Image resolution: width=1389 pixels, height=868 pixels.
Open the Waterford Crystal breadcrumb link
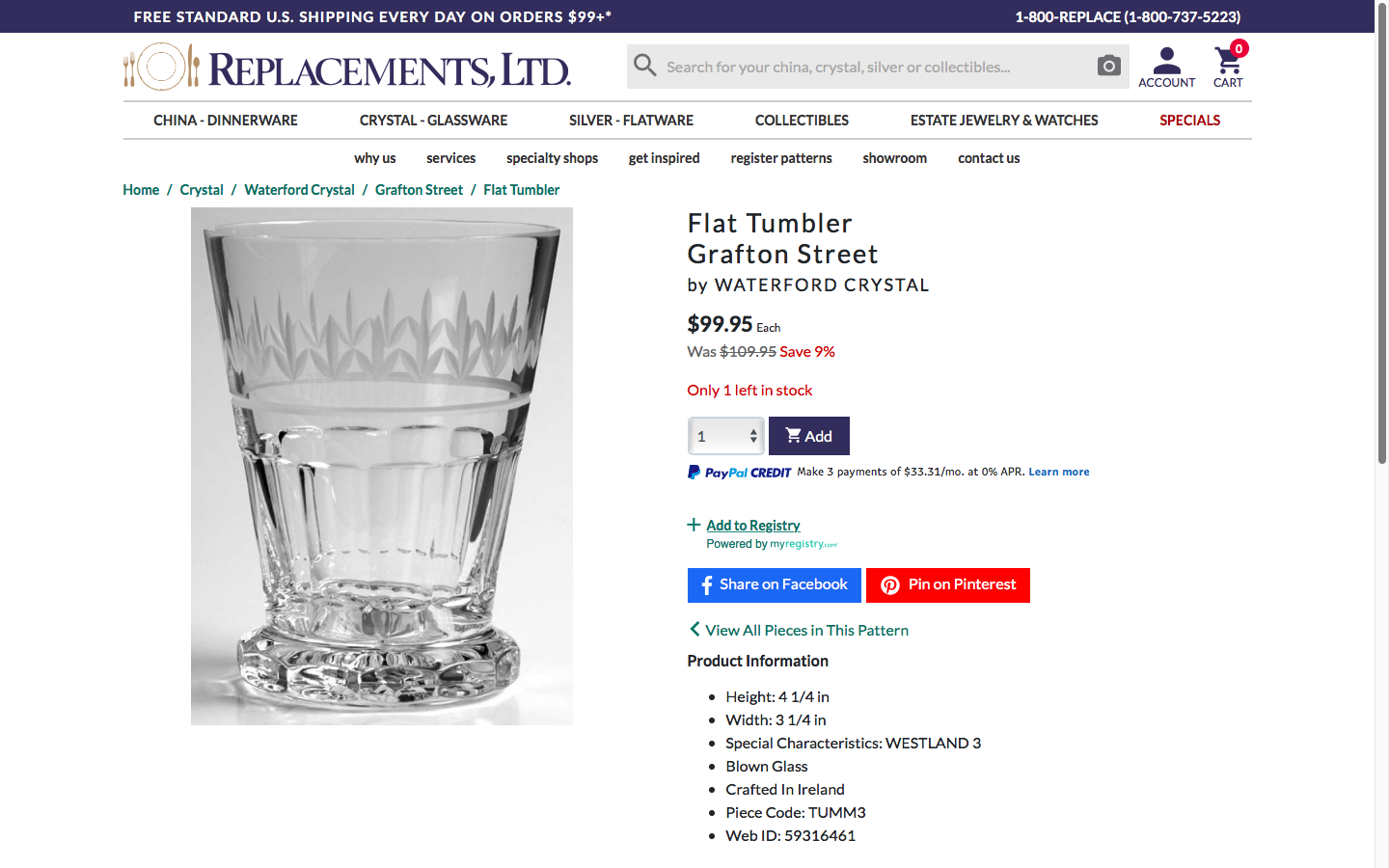coord(300,190)
